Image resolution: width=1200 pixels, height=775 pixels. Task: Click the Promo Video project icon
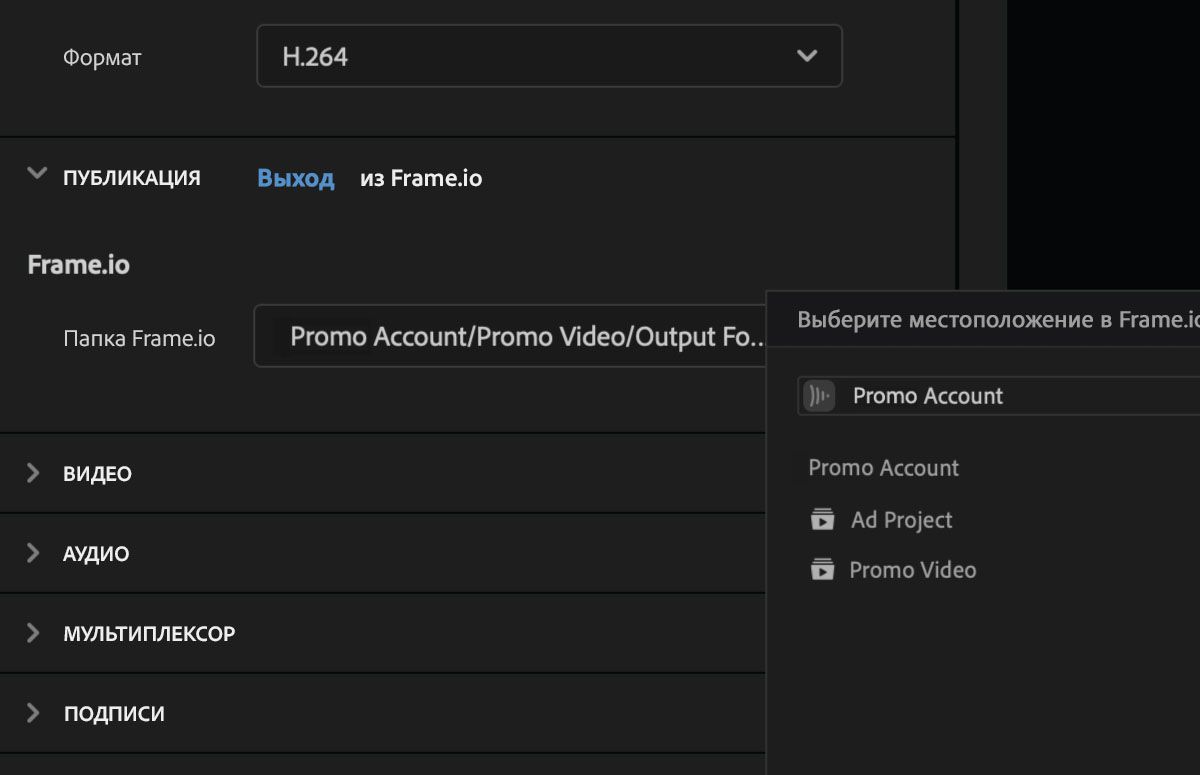click(x=822, y=570)
